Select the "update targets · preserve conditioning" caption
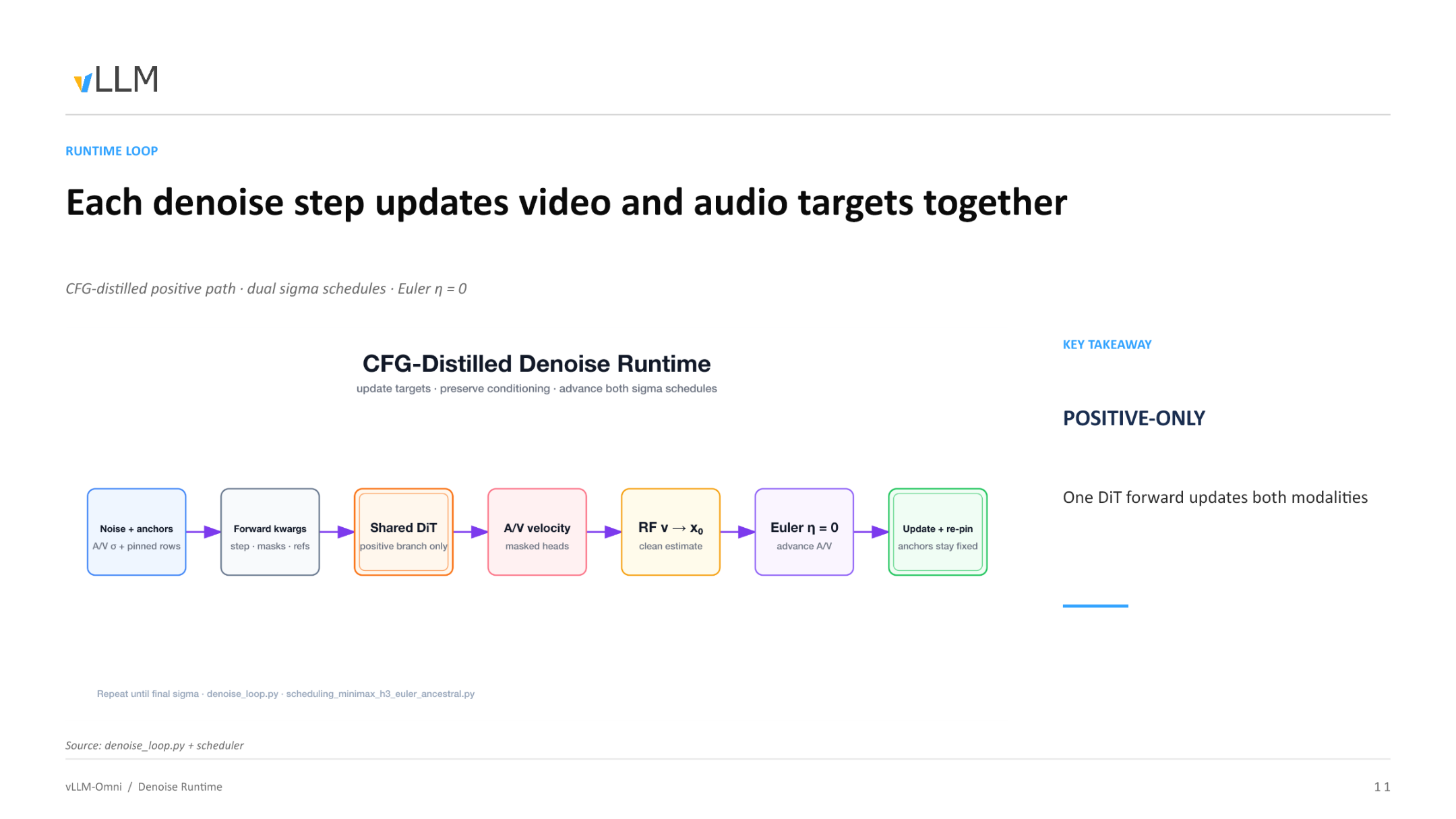The width and height of the screenshot is (1456, 819). tap(537, 388)
